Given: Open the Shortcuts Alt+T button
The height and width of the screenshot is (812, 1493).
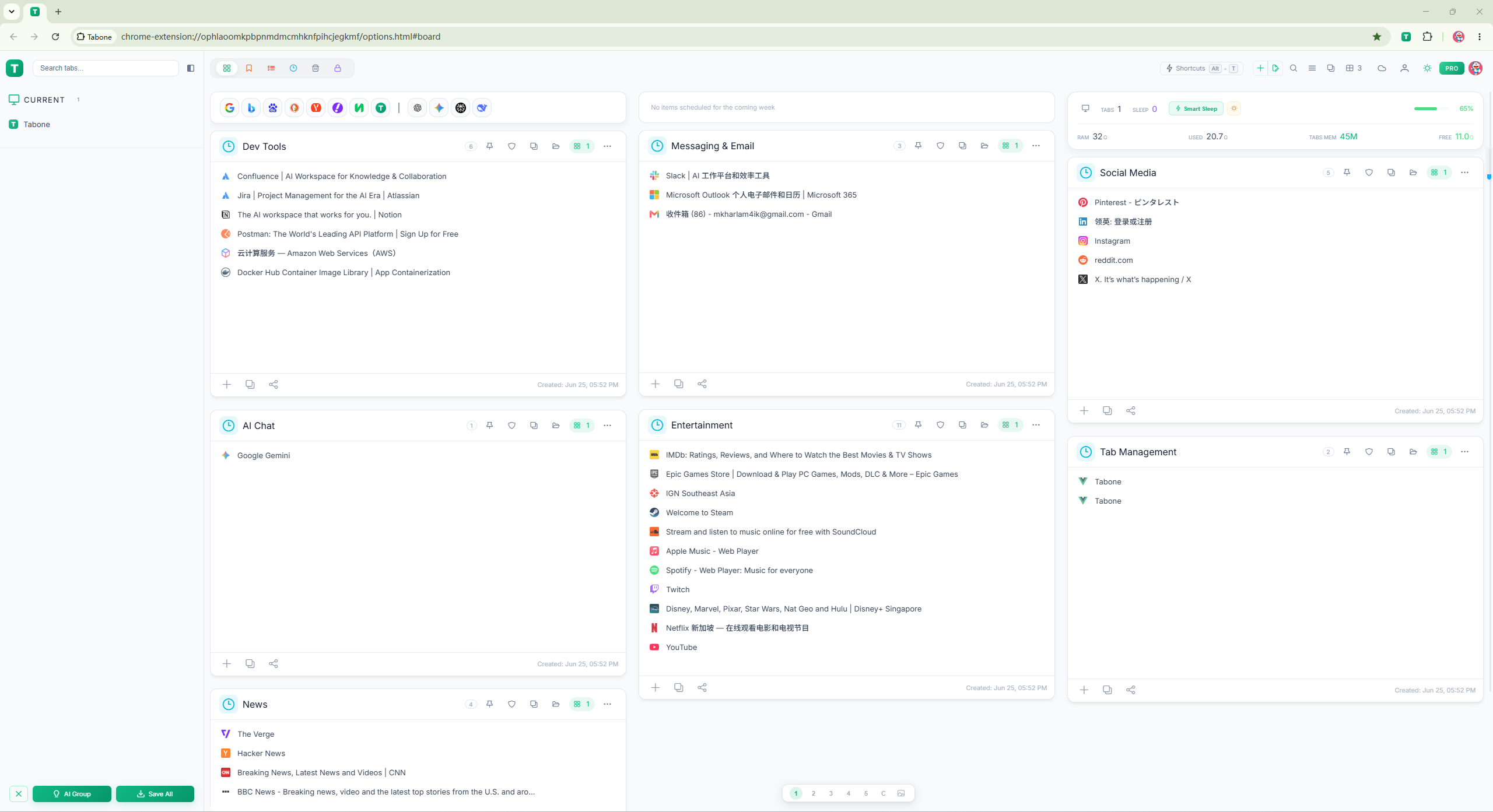Looking at the screenshot, I should (x=1201, y=68).
